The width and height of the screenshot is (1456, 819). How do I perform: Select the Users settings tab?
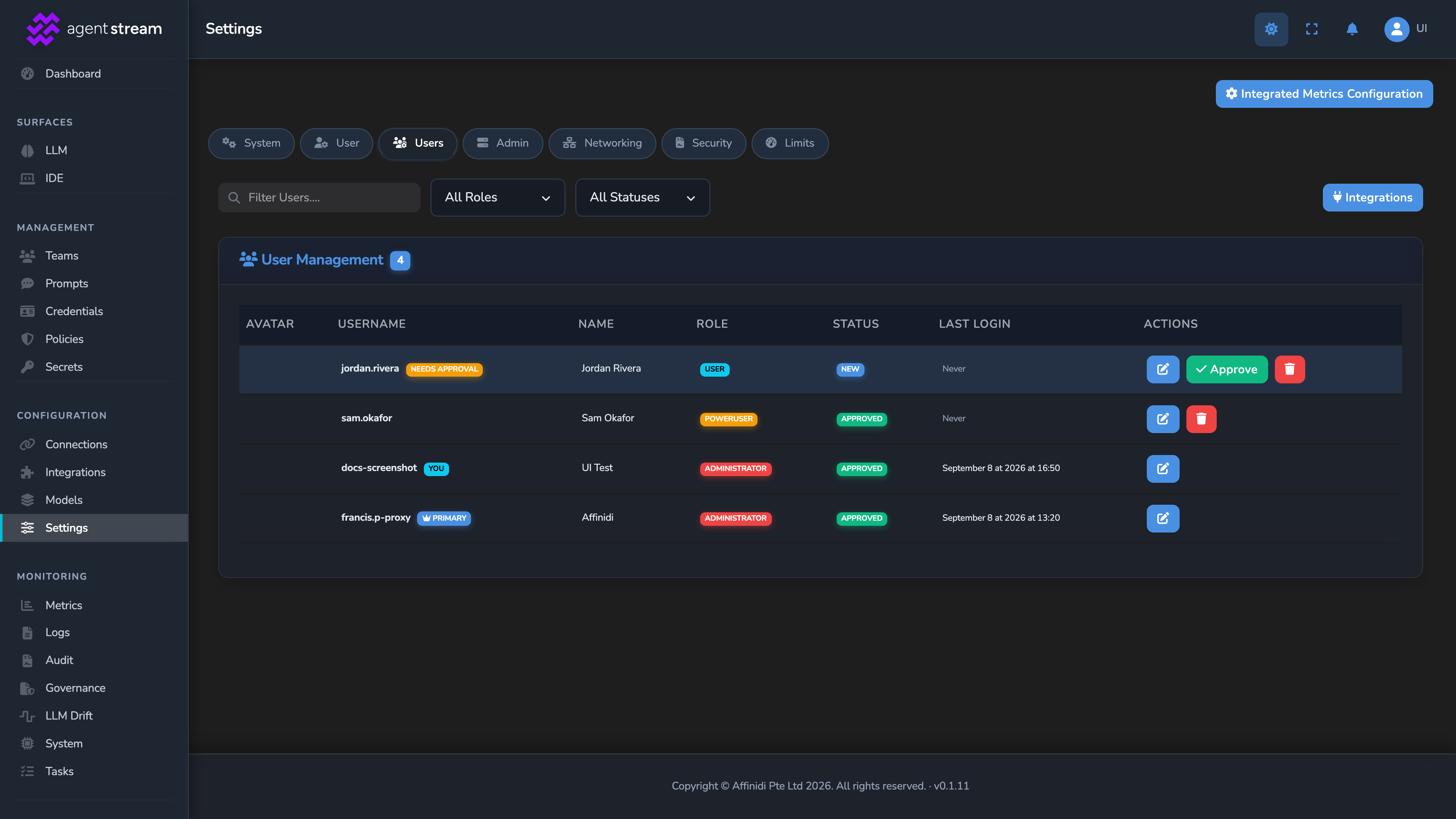click(x=418, y=144)
